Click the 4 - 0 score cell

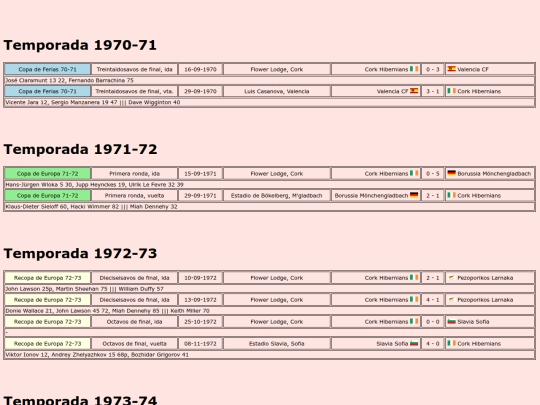pos(433,344)
